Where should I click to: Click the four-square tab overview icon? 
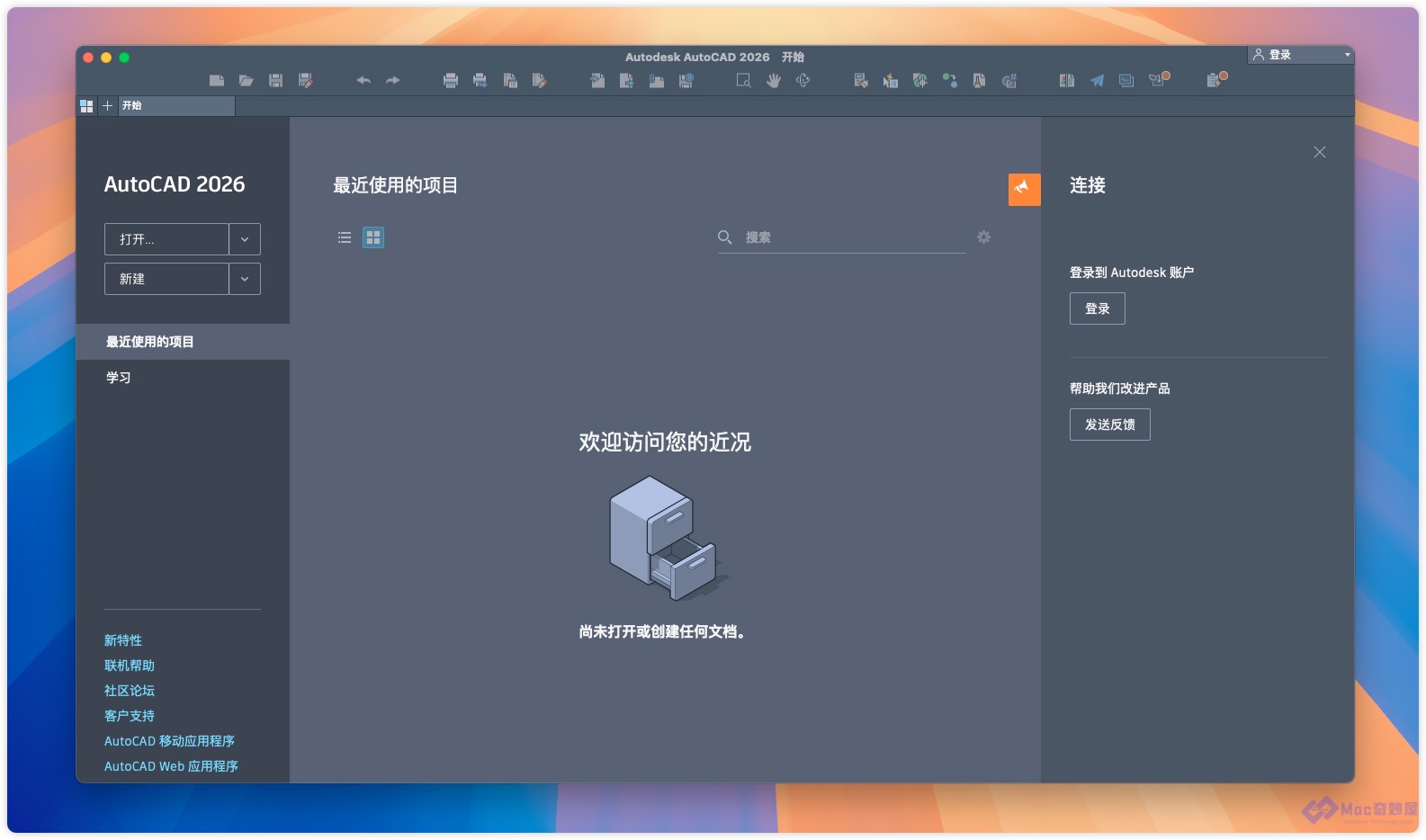click(86, 106)
